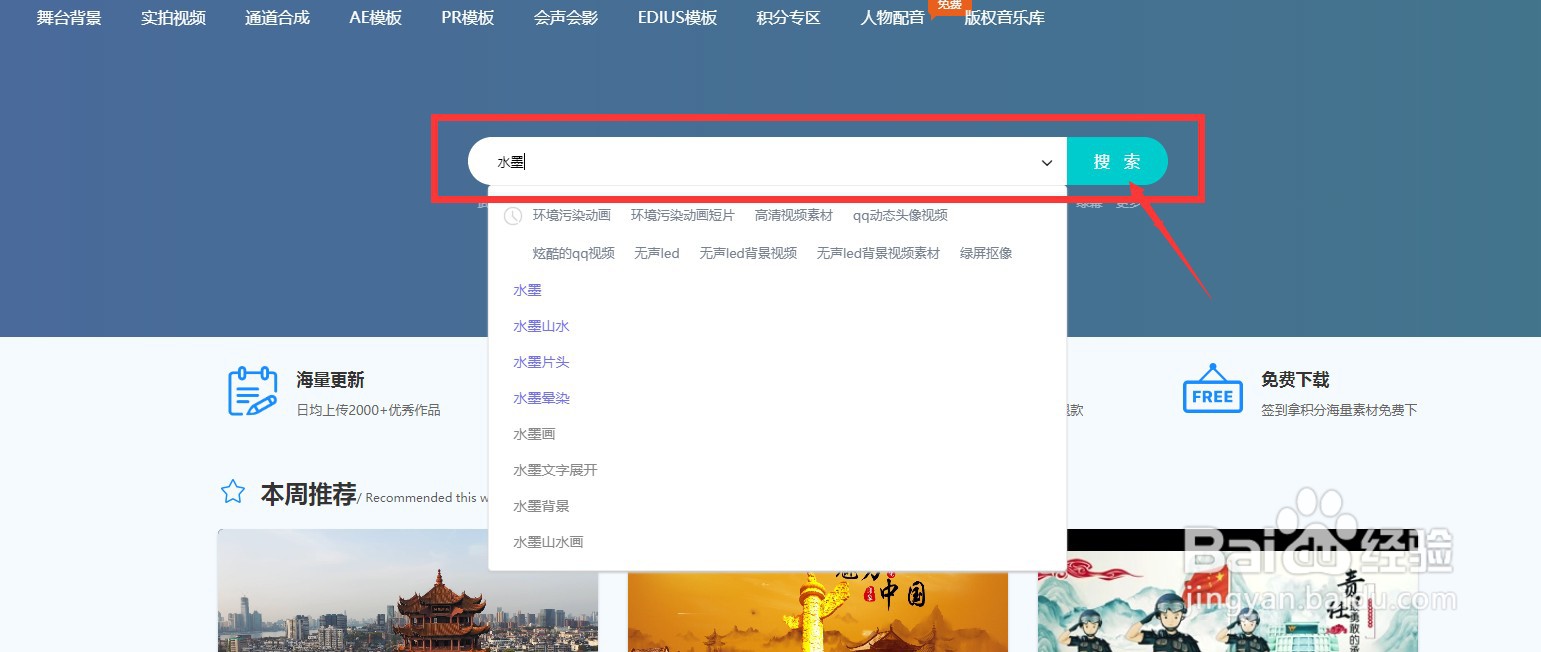Expand the search box dropdown arrow
The height and width of the screenshot is (652, 1541).
[x=1046, y=162]
